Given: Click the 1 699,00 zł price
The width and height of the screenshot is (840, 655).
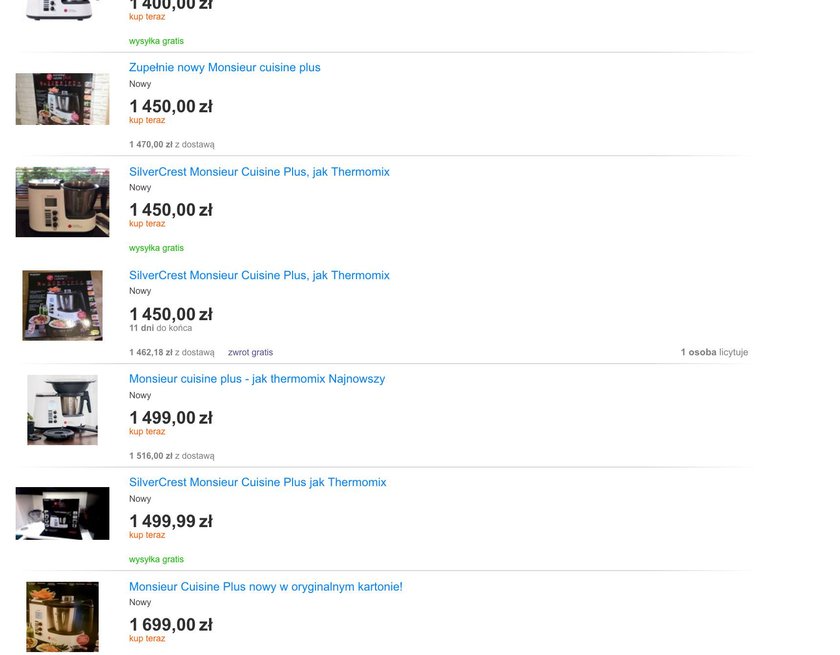Looking at the screenshot, I should click(x=170, y=625).
